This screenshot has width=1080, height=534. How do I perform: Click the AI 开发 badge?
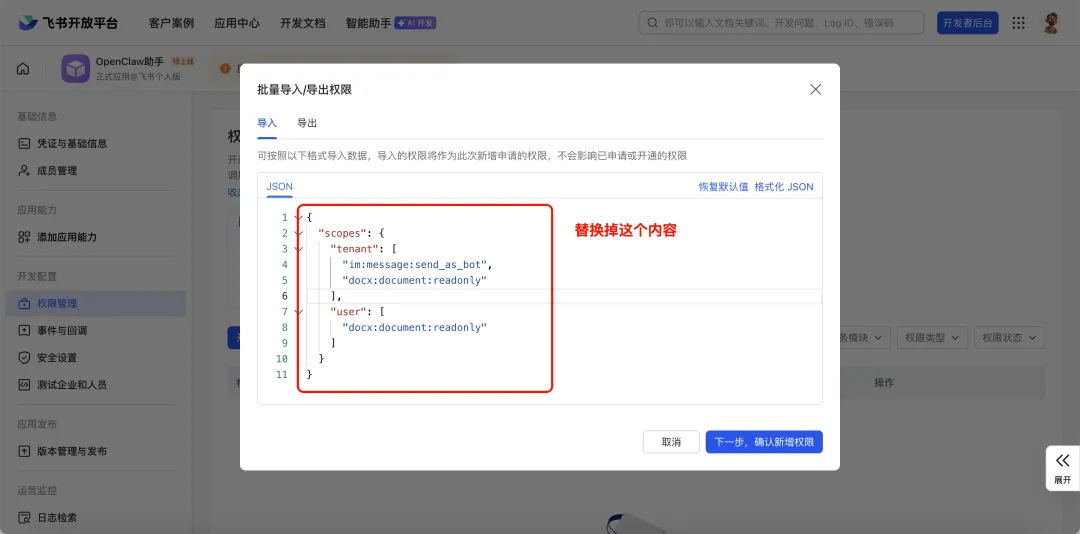click(x=415, y=23)
